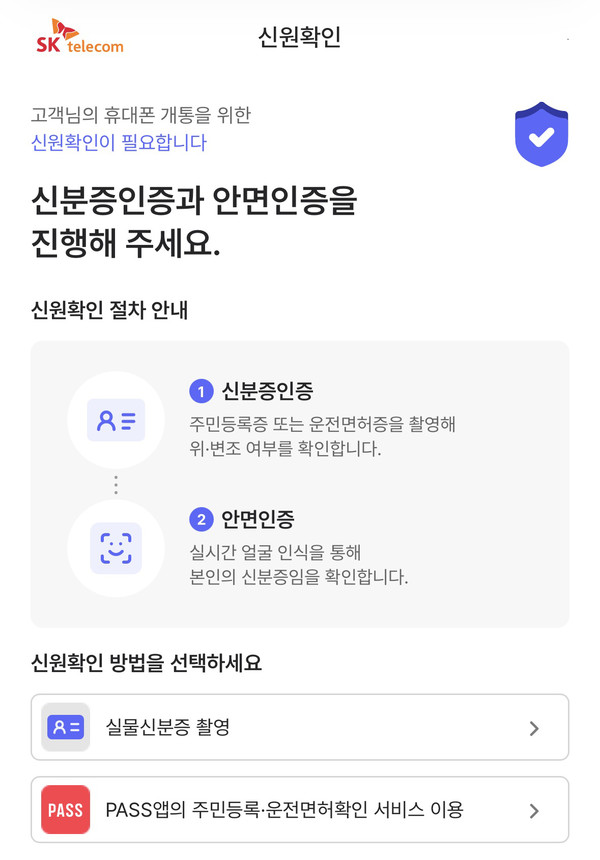Viewport: 600px width, 860px height.
Task: Click the blue shield checkmark icon
Action: (x=541, y=134)
